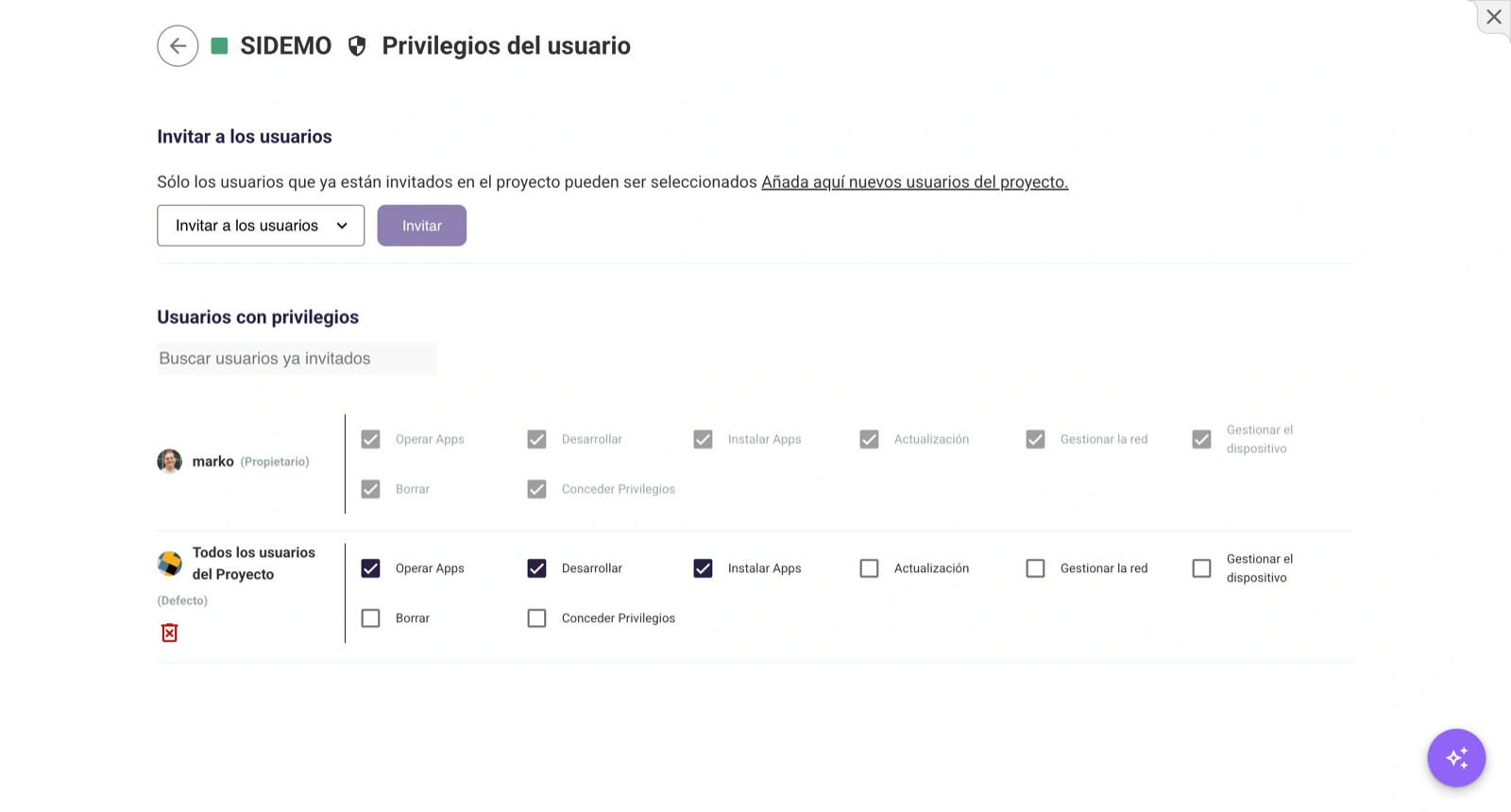Image resolution: width=1511 pixels, height=812 pixels.
Task: Open the purple sparkle assistant button
Action: click(1456, 757)
